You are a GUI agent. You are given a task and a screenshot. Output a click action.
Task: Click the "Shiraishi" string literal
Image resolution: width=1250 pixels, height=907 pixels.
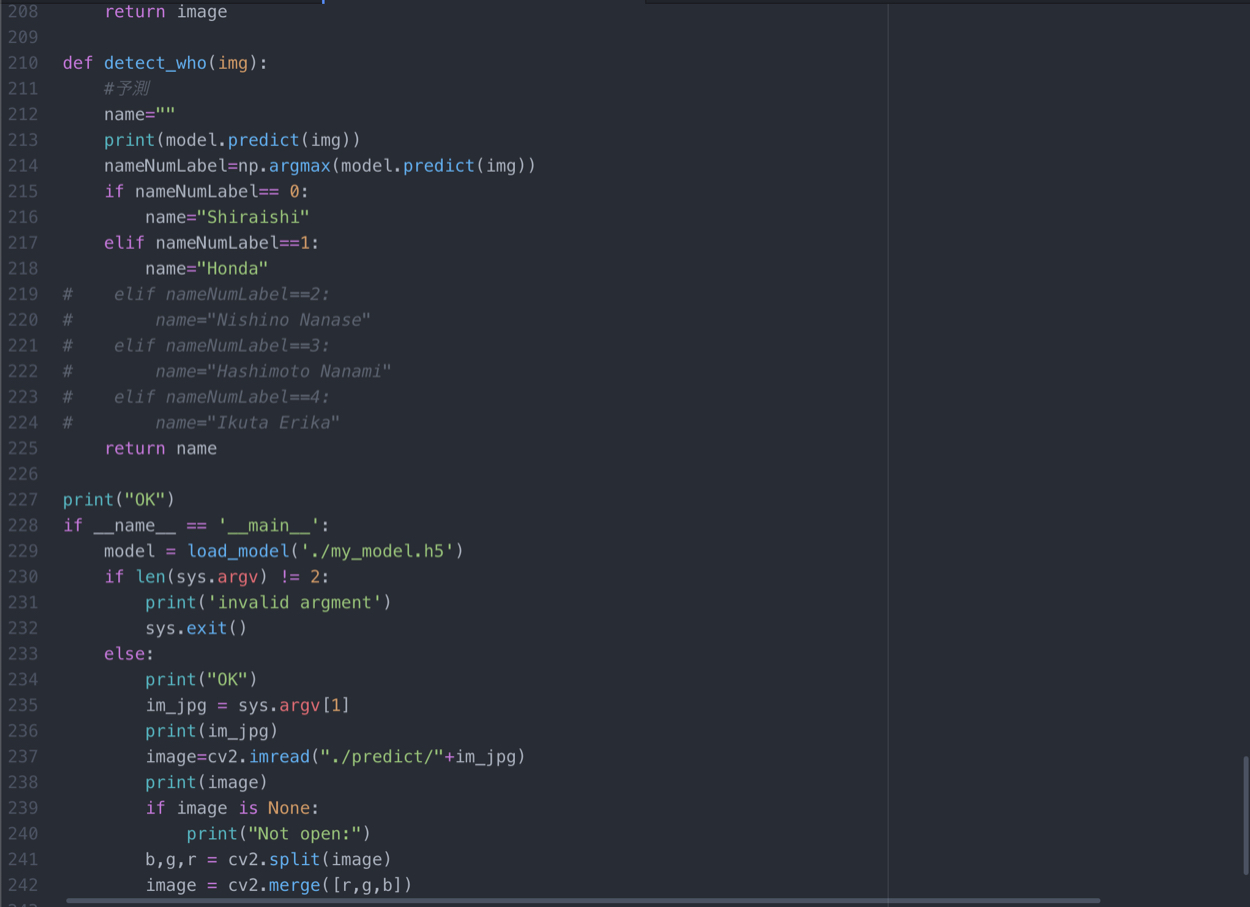[x=253, y=217]
